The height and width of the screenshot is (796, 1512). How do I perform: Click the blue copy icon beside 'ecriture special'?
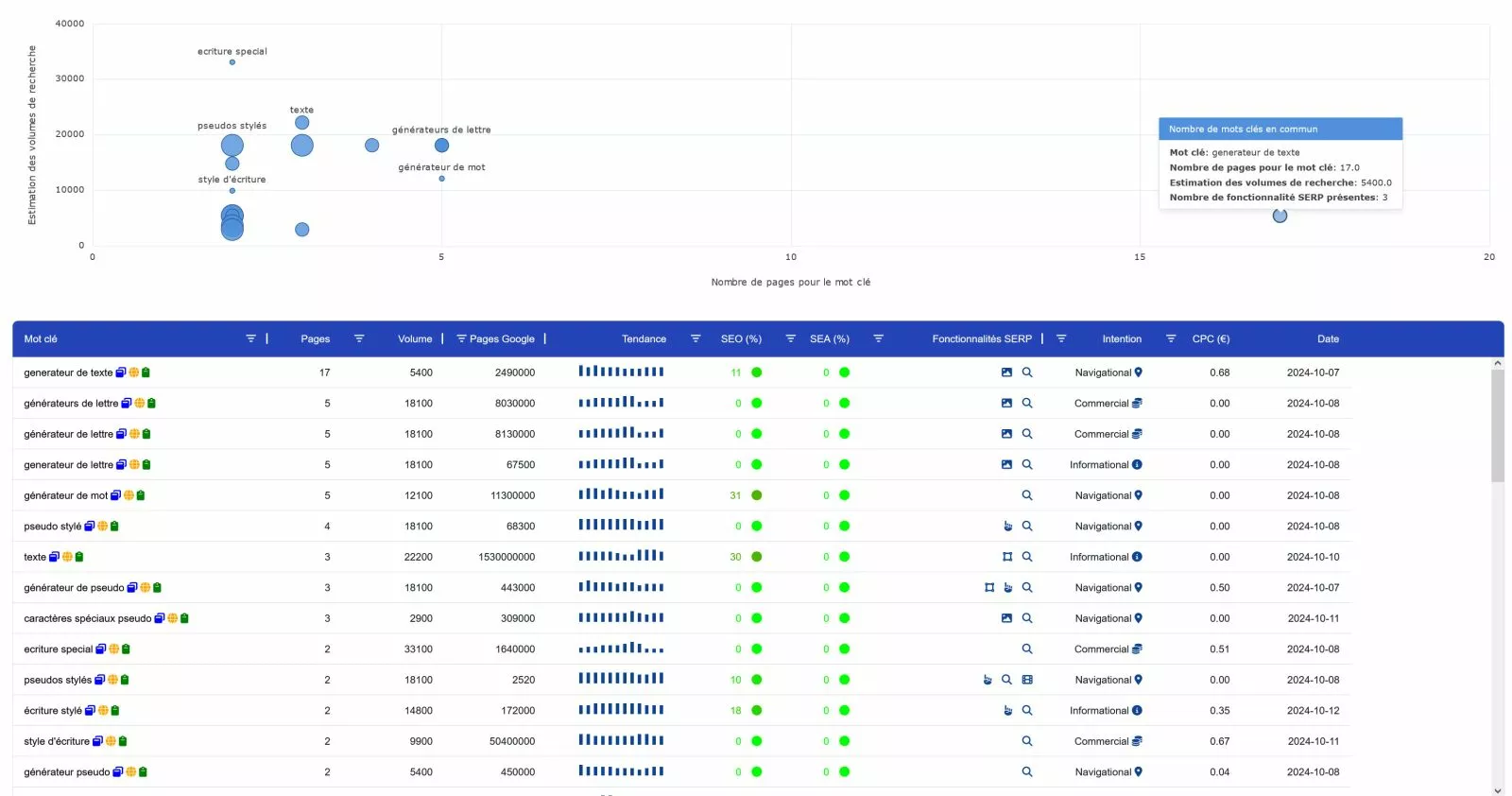click(x=101, y=649)
